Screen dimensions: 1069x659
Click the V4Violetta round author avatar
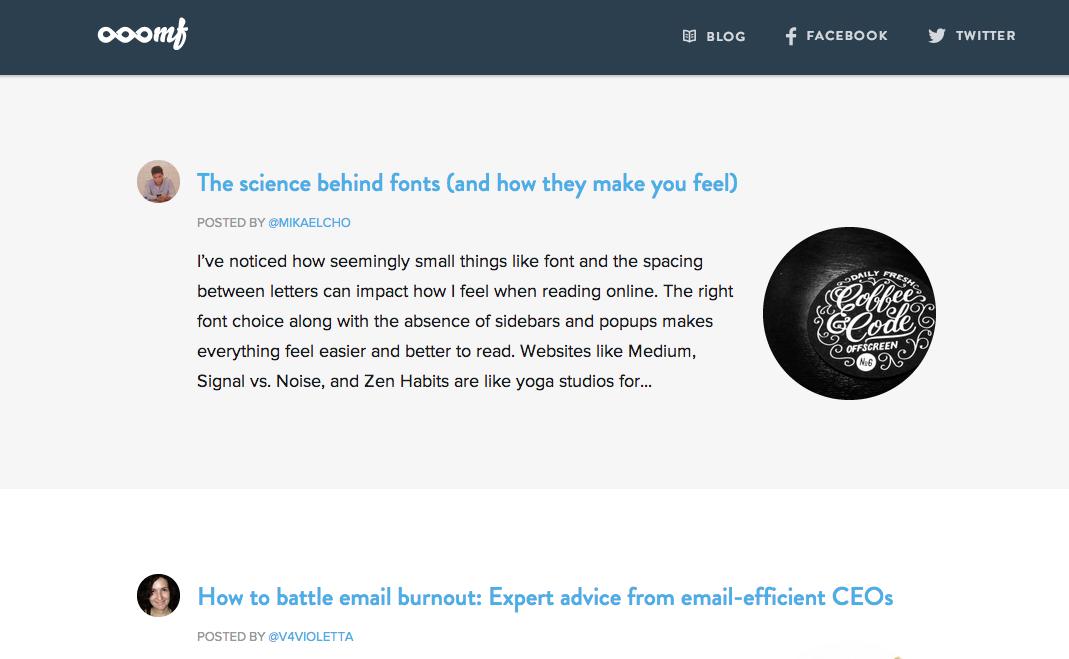(158, 595)
